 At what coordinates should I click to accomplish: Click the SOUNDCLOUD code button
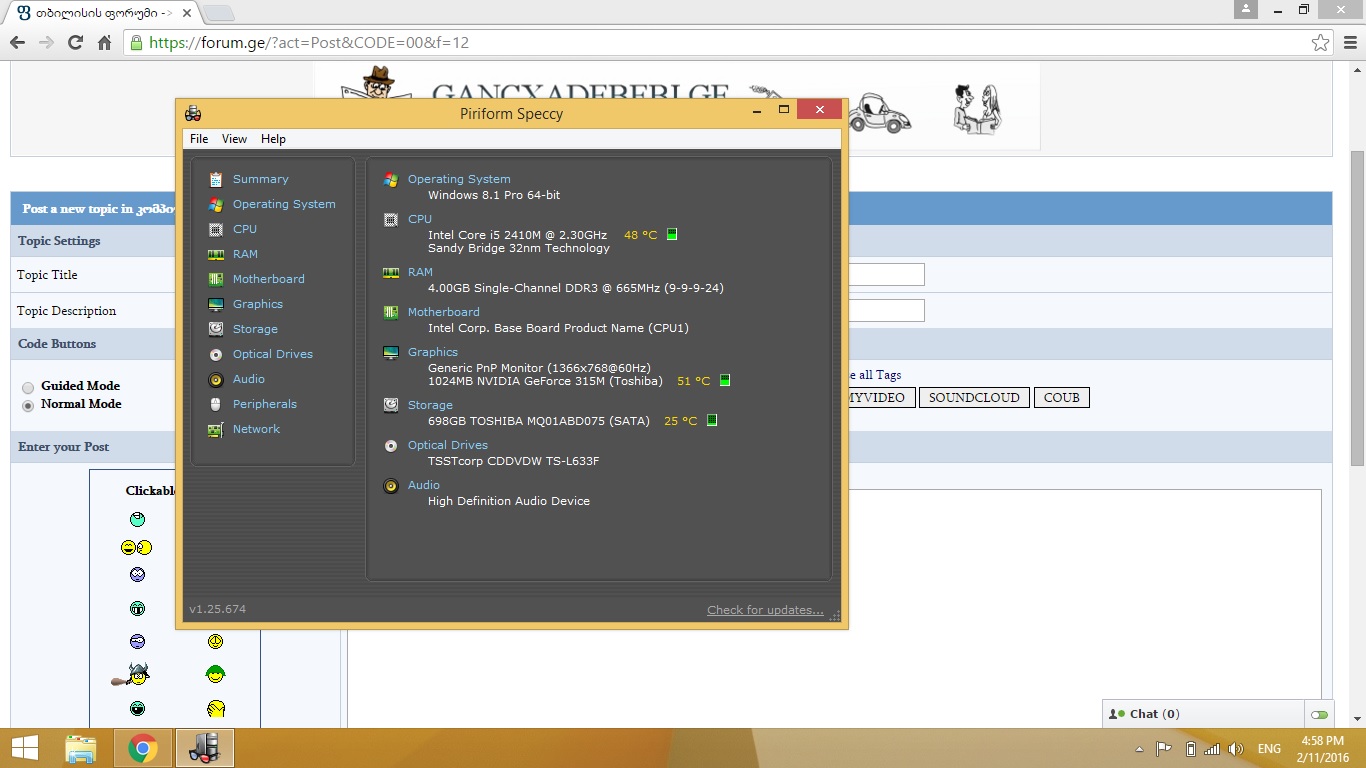tap(974, 398)
